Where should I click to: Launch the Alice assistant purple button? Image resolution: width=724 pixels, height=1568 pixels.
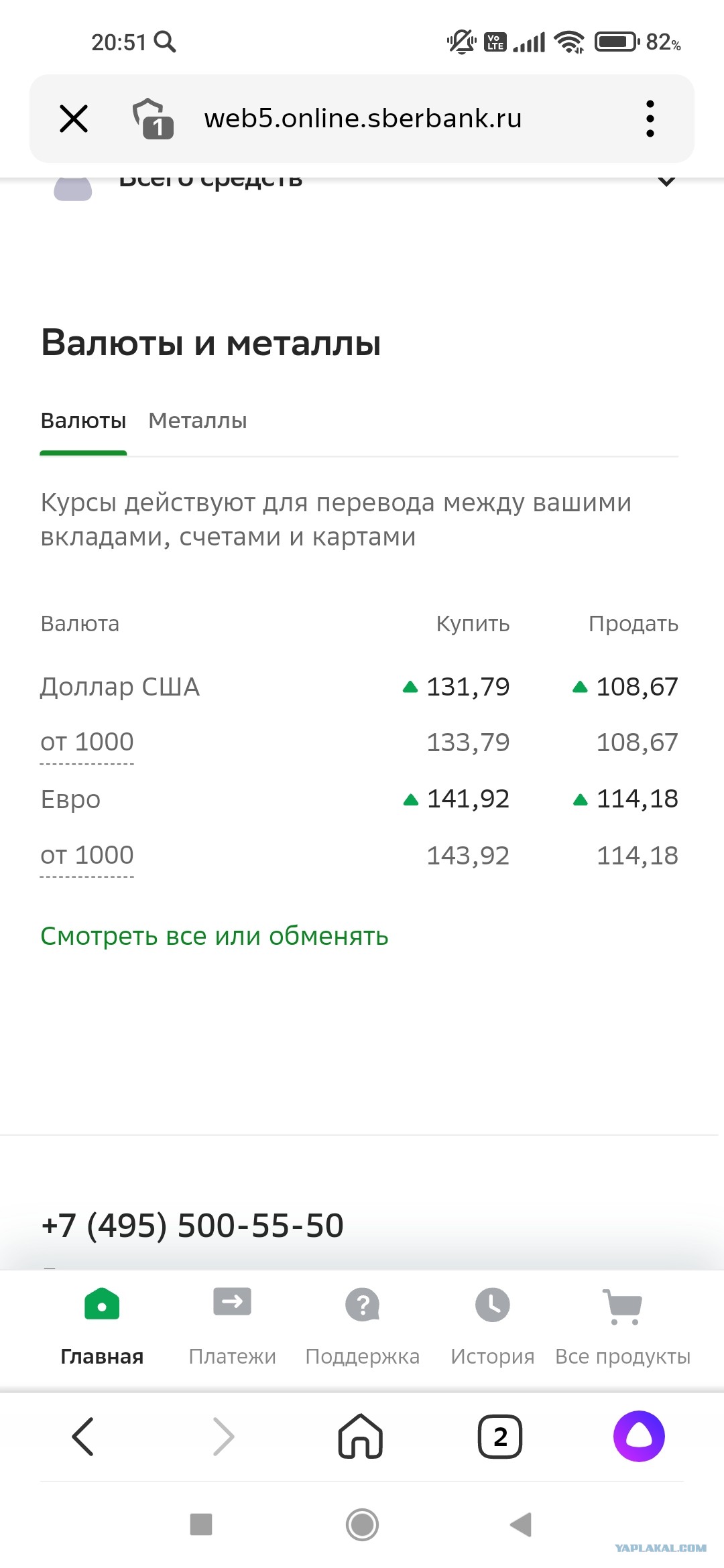point(639,1436)
